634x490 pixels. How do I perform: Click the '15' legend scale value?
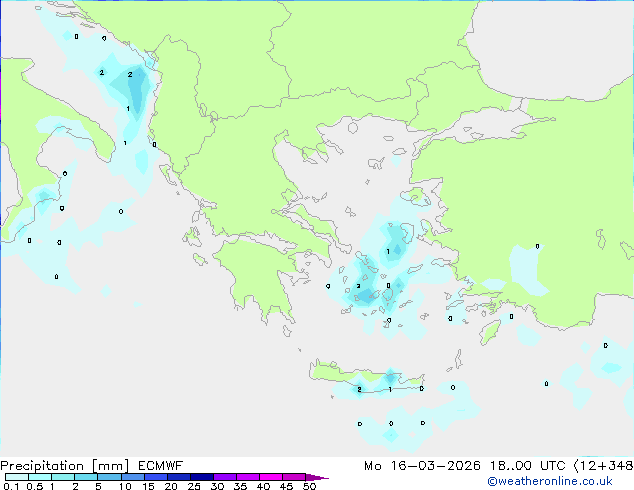click(x=148, y=486)
